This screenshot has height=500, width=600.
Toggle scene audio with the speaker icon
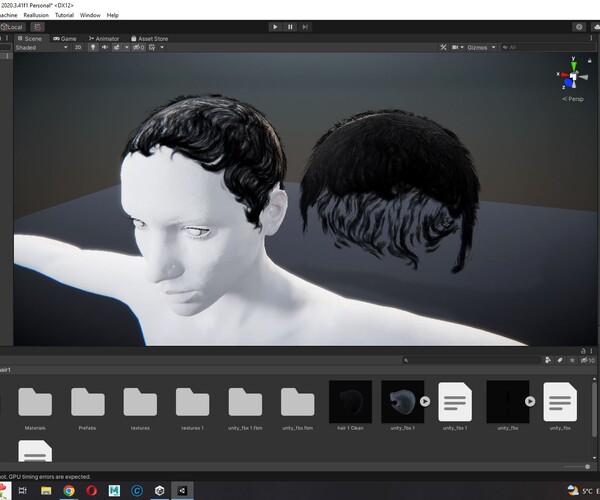105,47
